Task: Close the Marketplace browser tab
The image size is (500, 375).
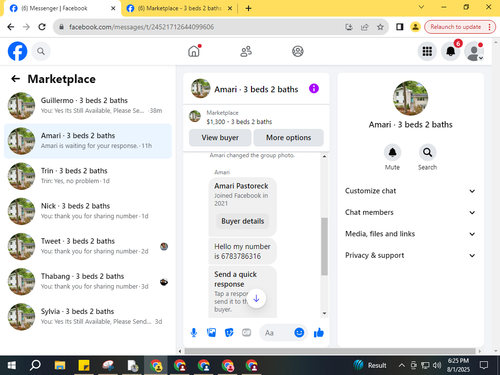Action: pos(230,8)
